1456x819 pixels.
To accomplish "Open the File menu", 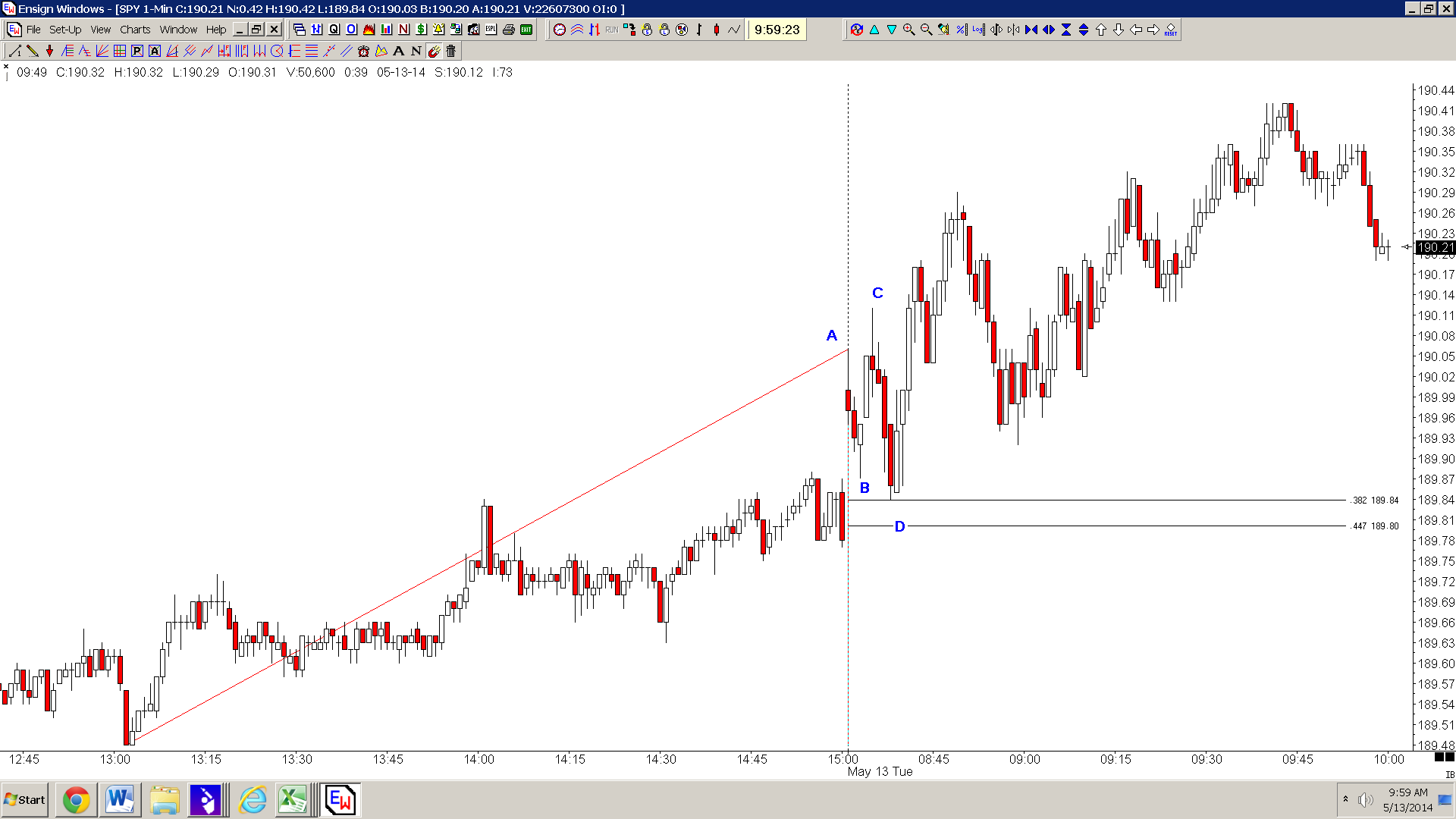I will pyautogui.click(x=33, y=30).
